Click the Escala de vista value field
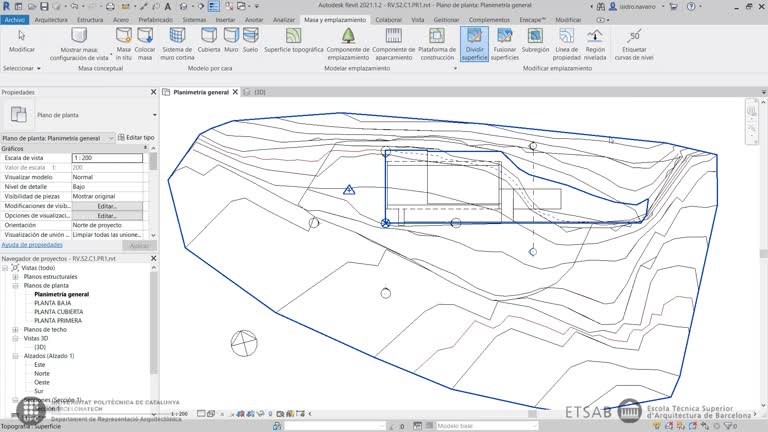Viewport: 768px width, 432px height. (108, 158)
